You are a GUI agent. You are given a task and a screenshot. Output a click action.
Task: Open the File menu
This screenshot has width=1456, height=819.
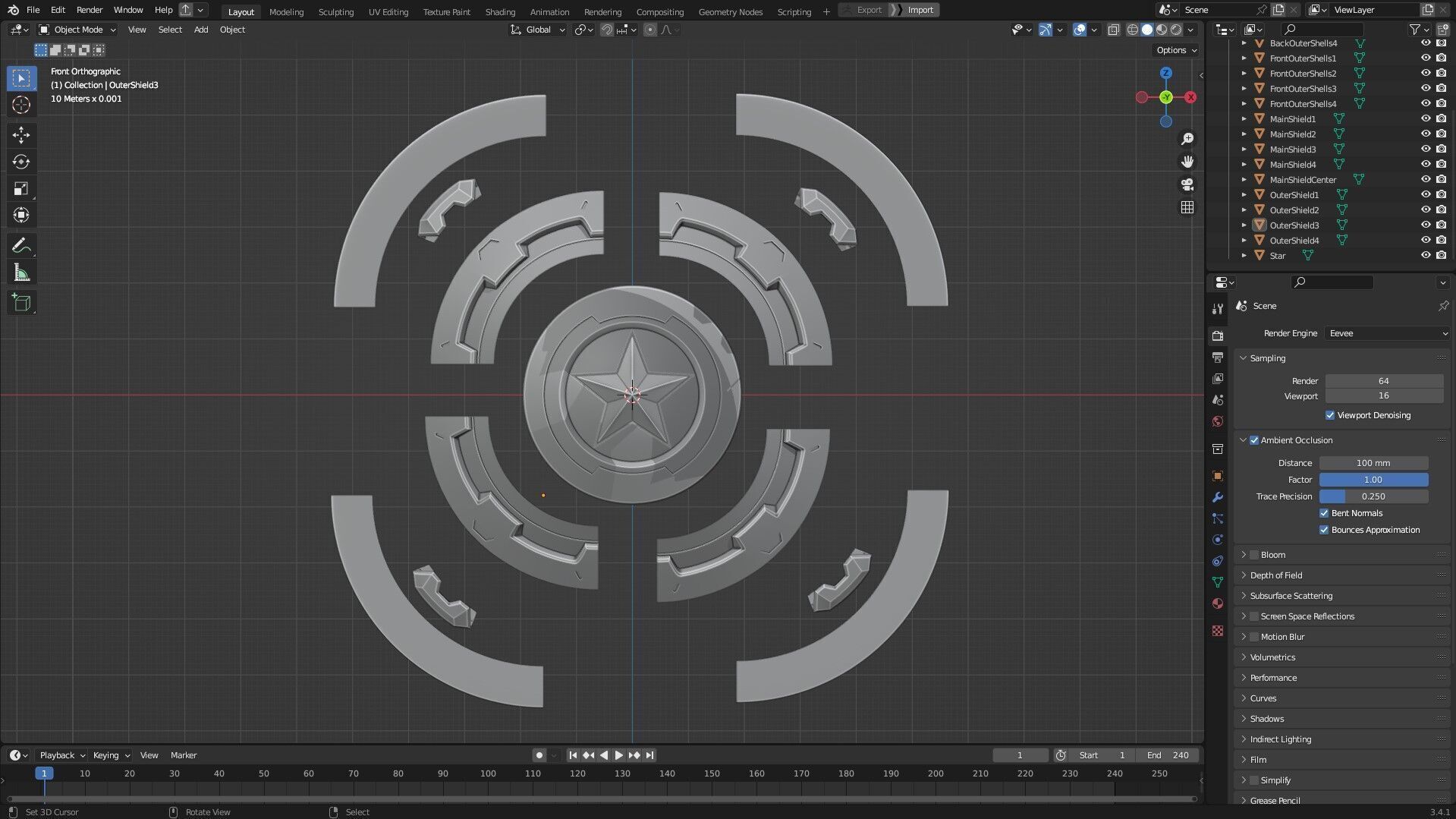33,10
